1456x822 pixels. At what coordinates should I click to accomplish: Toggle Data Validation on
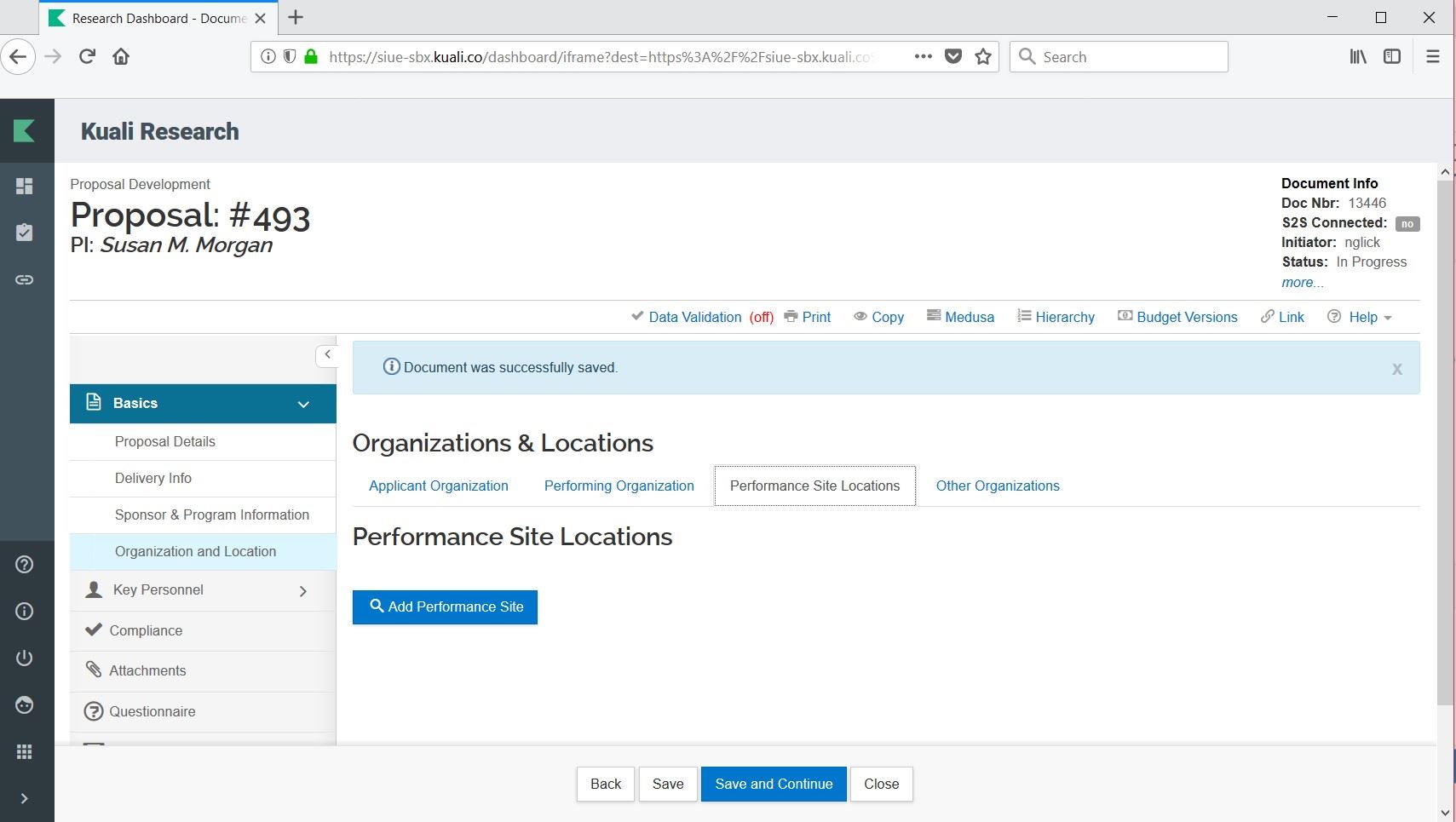(x=702, y=317)
